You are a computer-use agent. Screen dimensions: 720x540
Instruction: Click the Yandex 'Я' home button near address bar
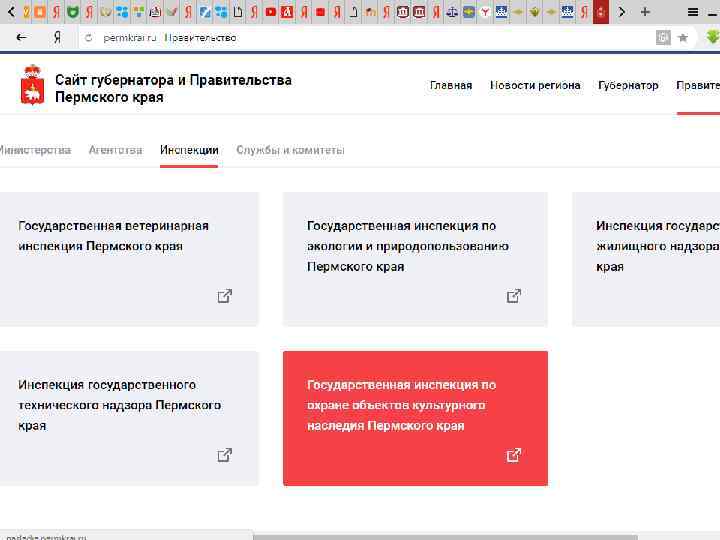57,38
